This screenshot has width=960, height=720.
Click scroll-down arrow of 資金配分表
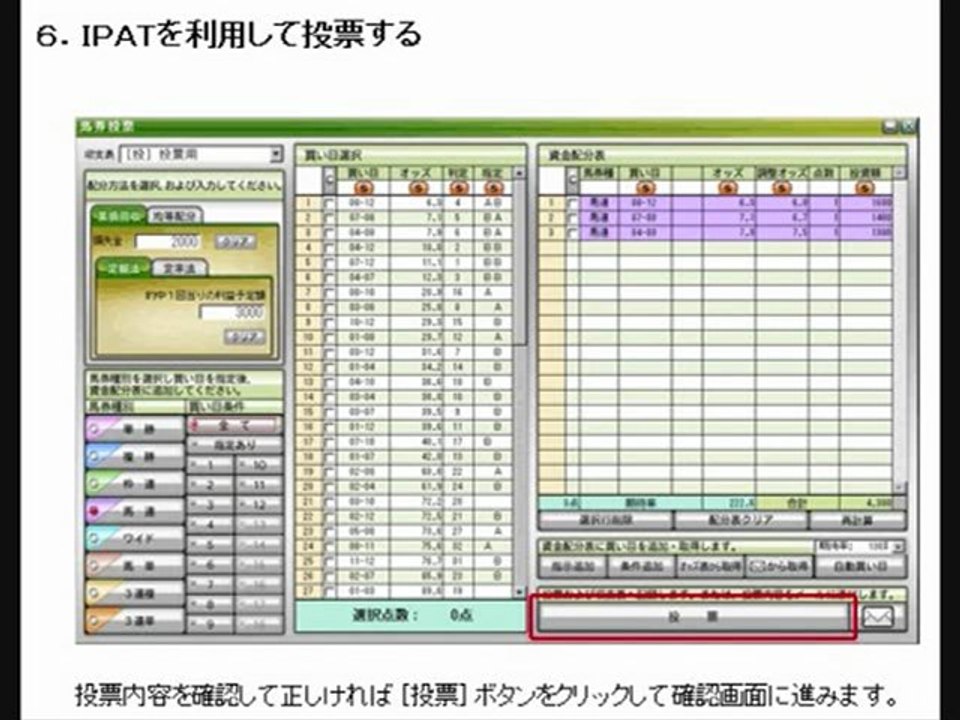tap(899, 487)
